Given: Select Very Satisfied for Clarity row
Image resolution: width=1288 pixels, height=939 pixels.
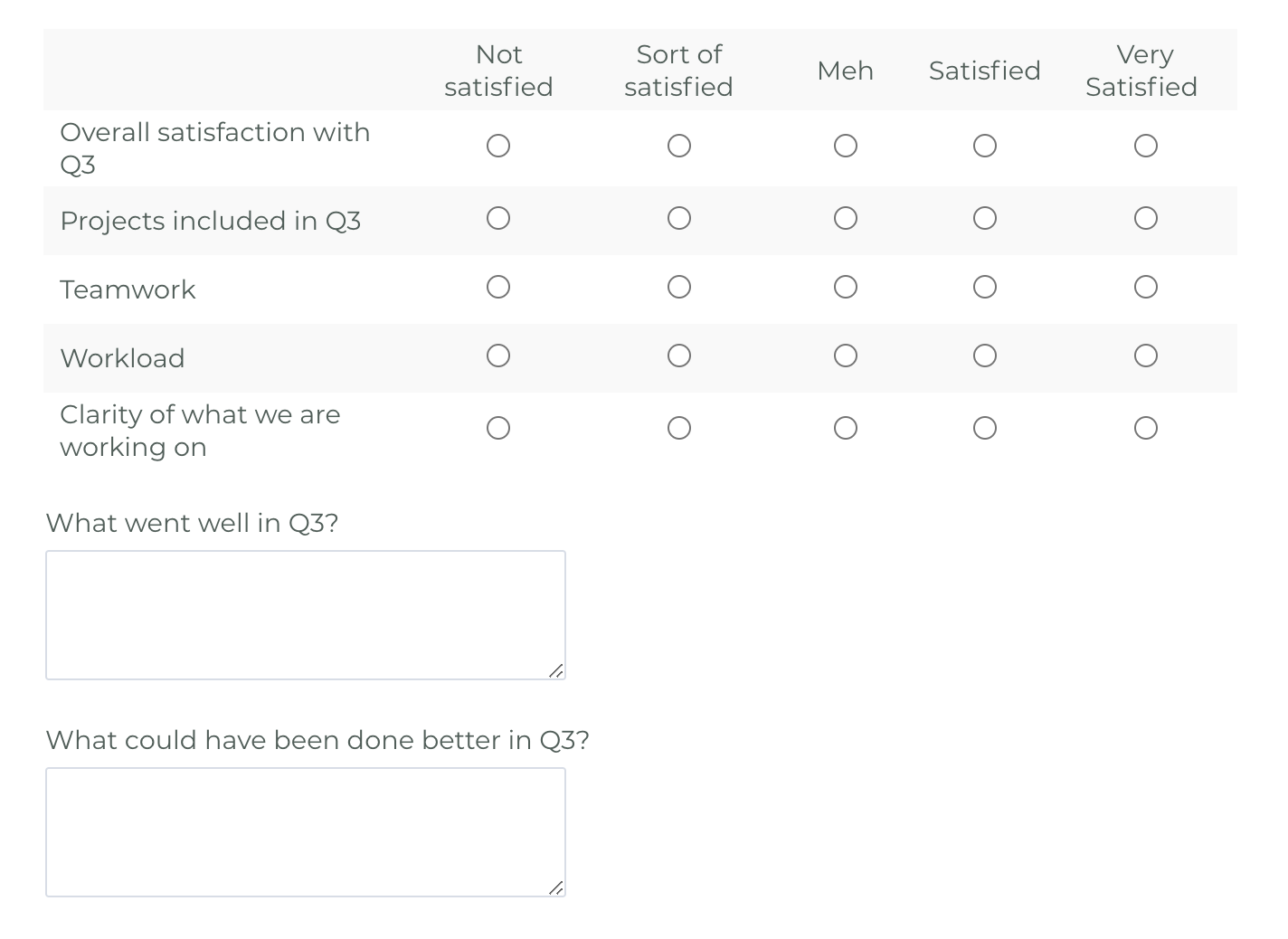Looking at the screenshot, I should click(1146, 428).
